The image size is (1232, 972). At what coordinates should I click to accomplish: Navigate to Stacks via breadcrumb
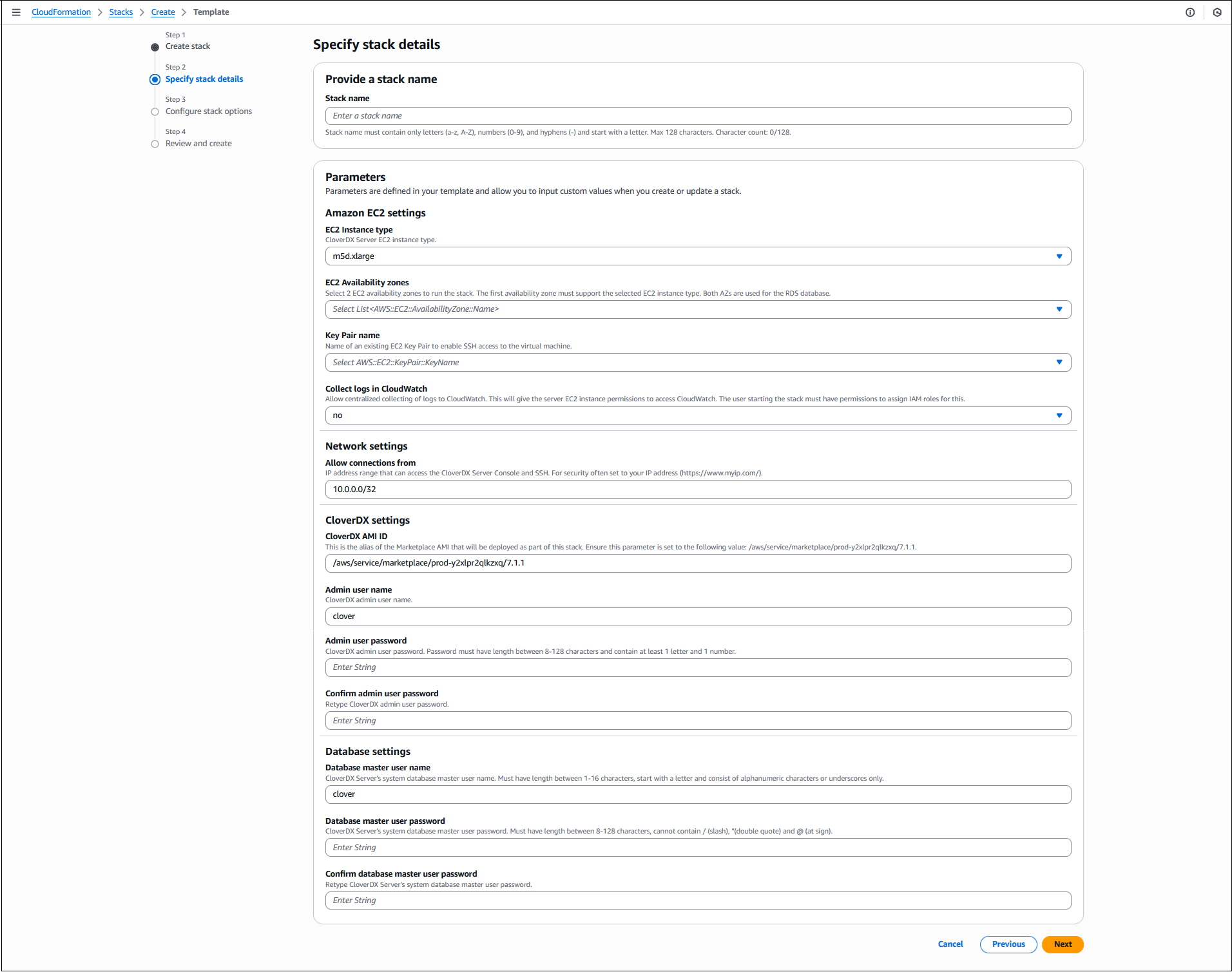[x=121, y=12]
